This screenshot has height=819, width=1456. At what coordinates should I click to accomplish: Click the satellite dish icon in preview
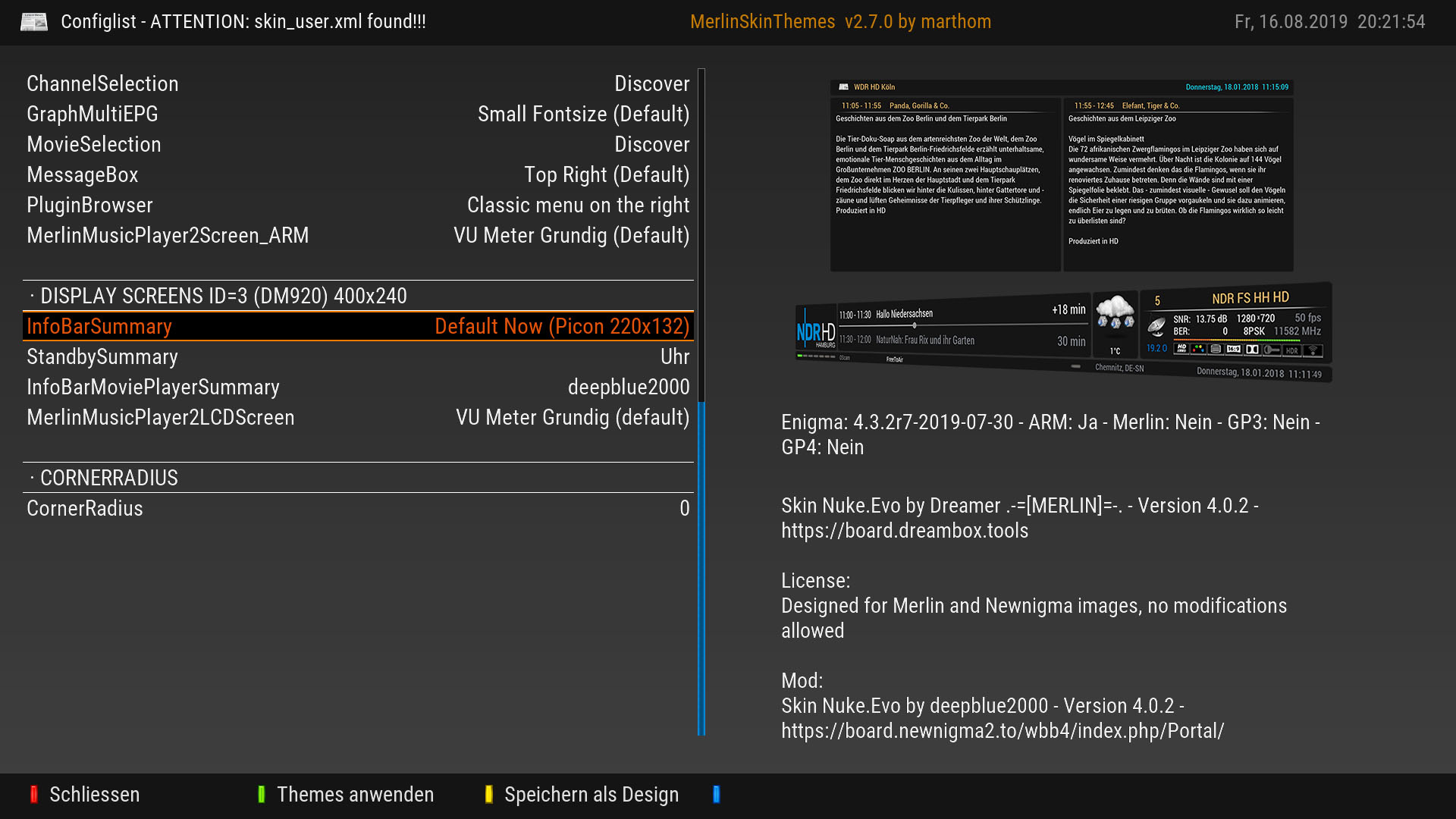(x=1156, y=327)
